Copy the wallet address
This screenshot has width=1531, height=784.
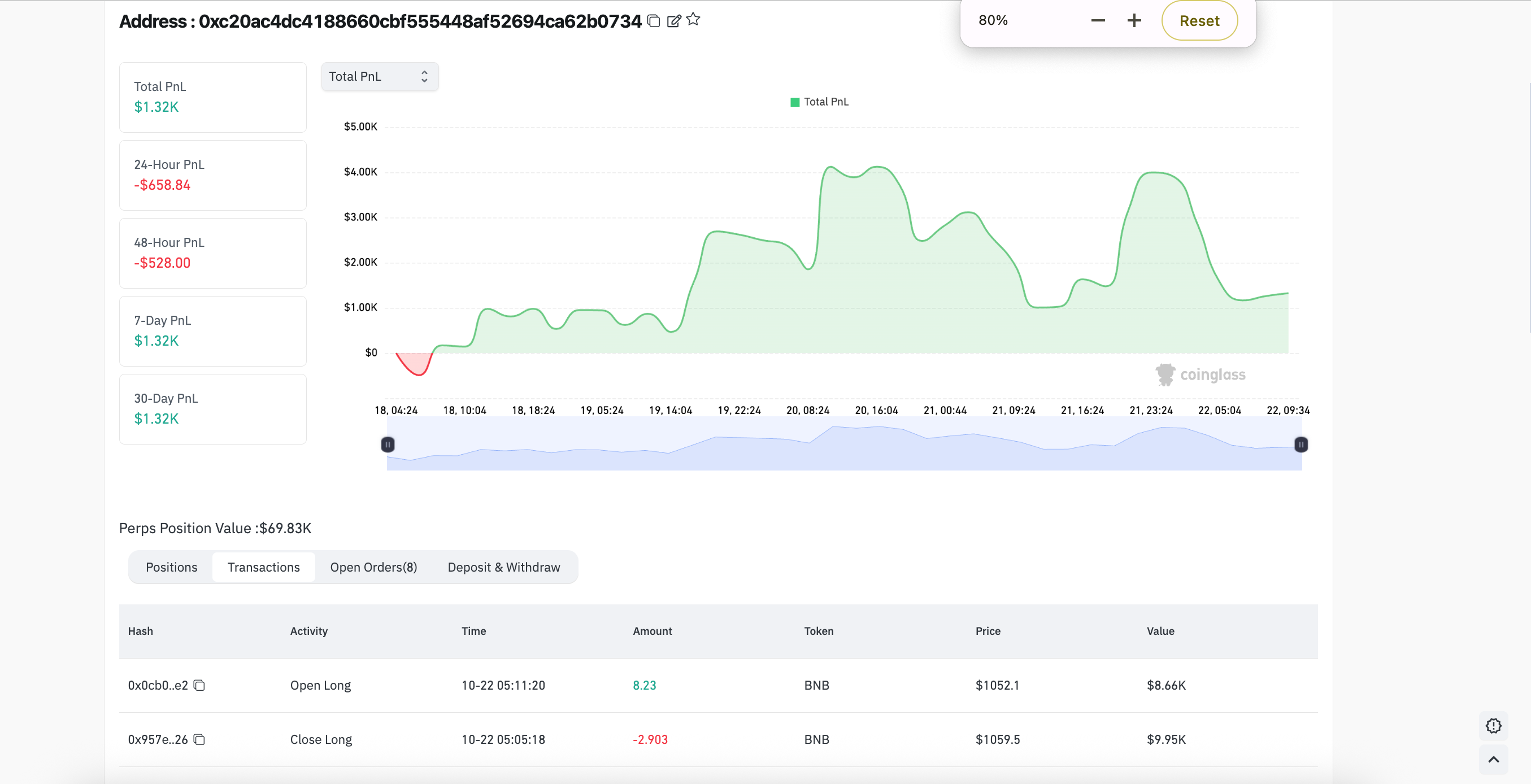click(x=654, y=21)
